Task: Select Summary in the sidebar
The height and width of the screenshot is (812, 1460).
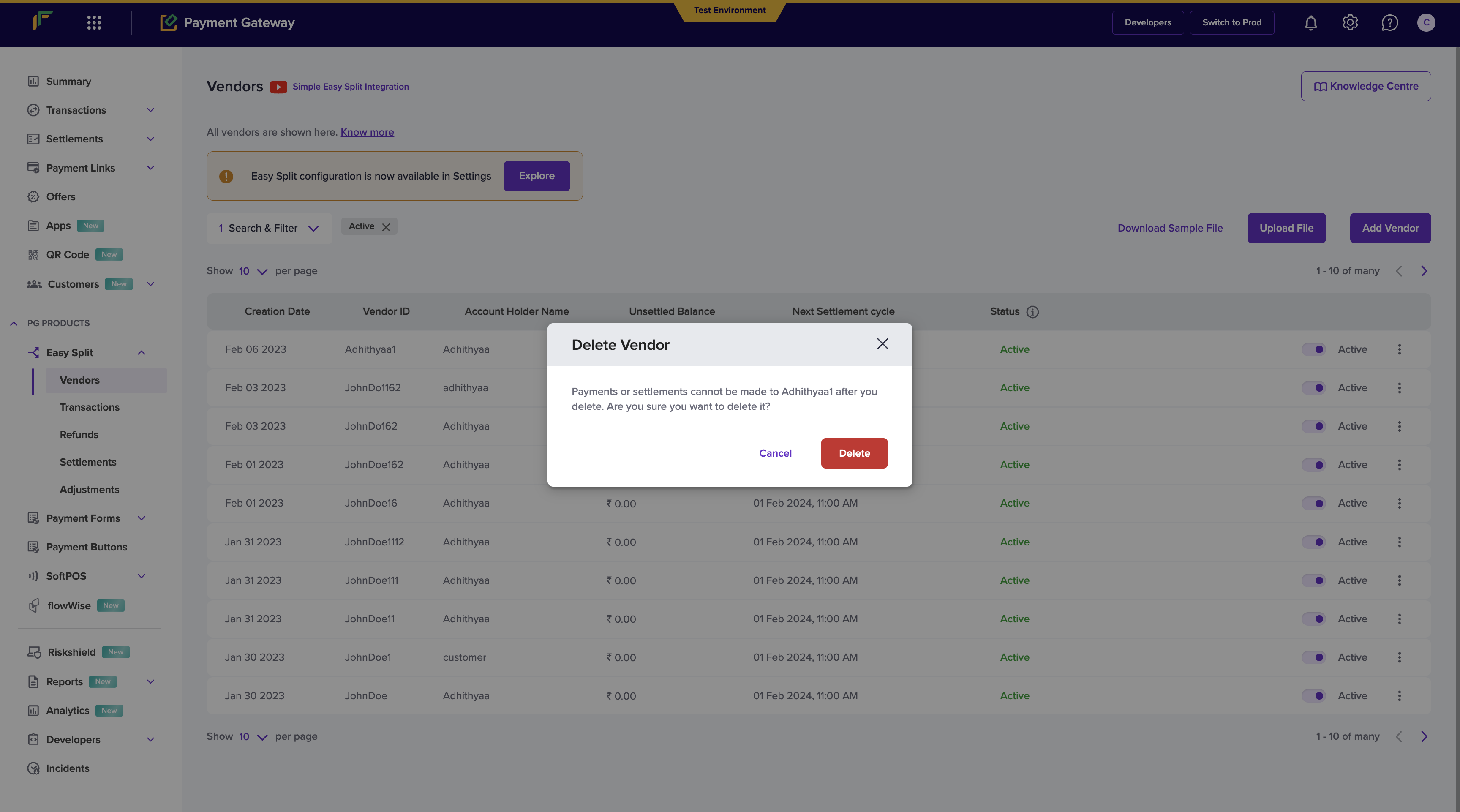Action: (68, 81)
